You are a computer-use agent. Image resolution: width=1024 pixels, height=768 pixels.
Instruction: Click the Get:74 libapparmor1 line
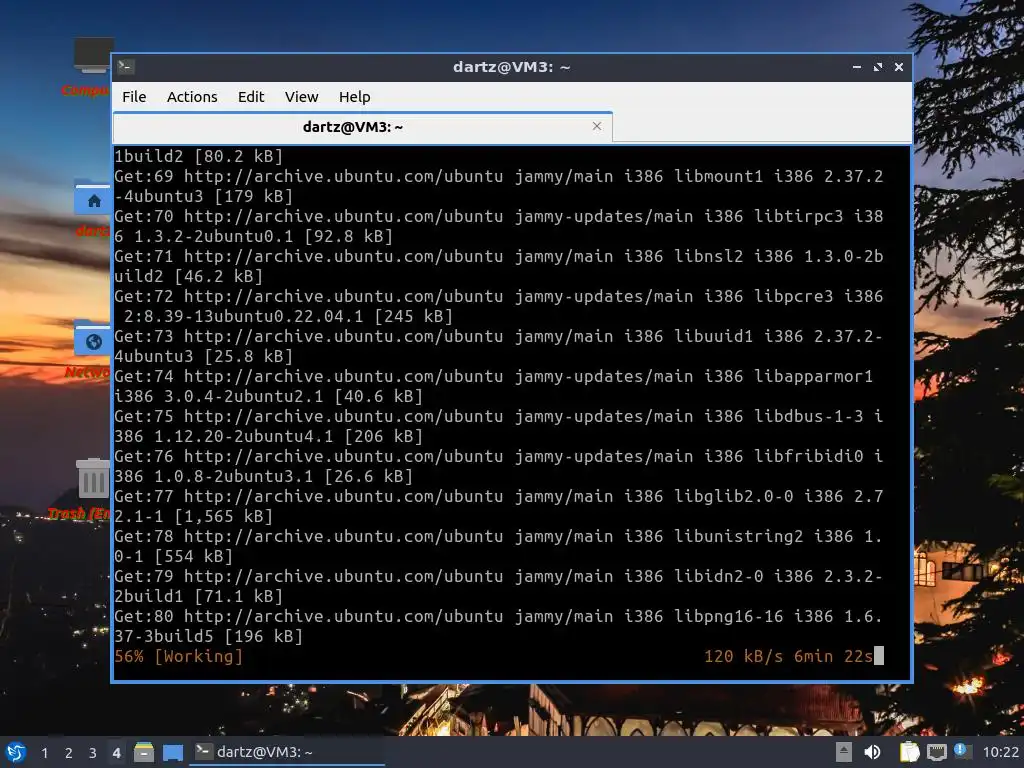[494, 386]
